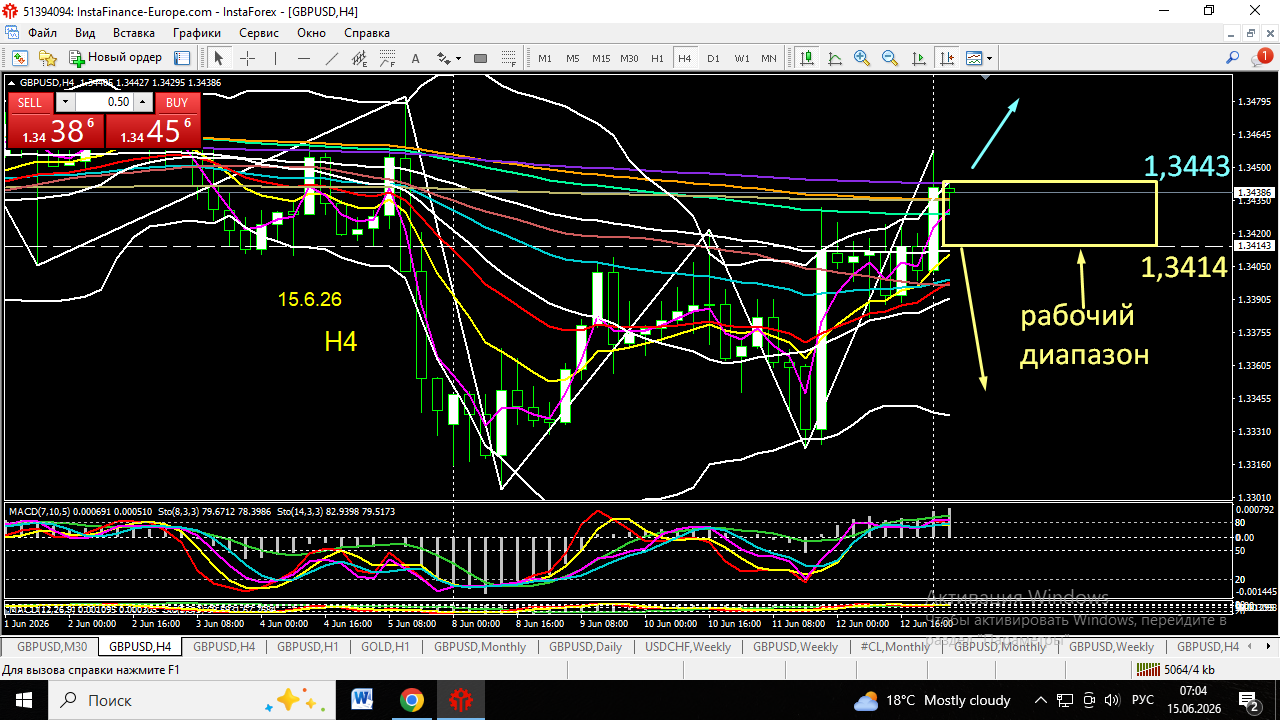Click the Новый ордер button

point(114,58)
